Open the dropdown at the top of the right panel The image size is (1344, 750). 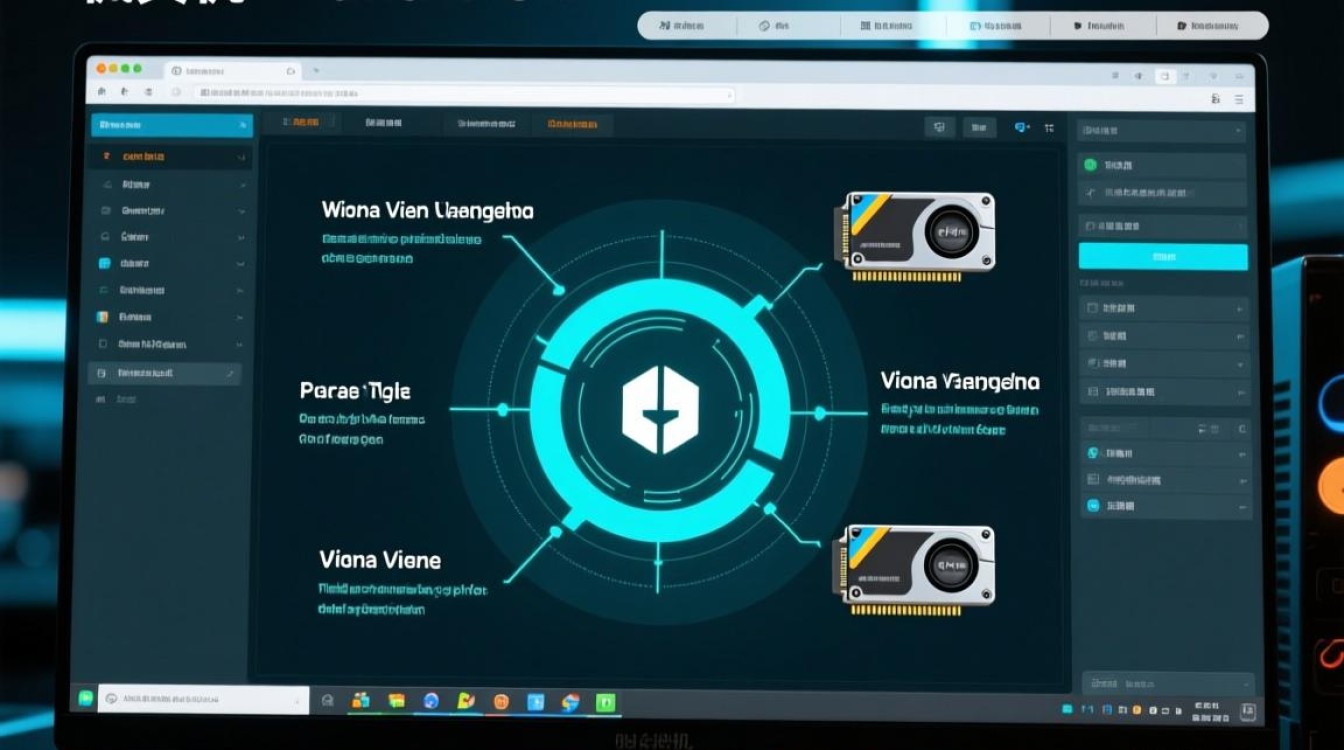coord(1161,130)
